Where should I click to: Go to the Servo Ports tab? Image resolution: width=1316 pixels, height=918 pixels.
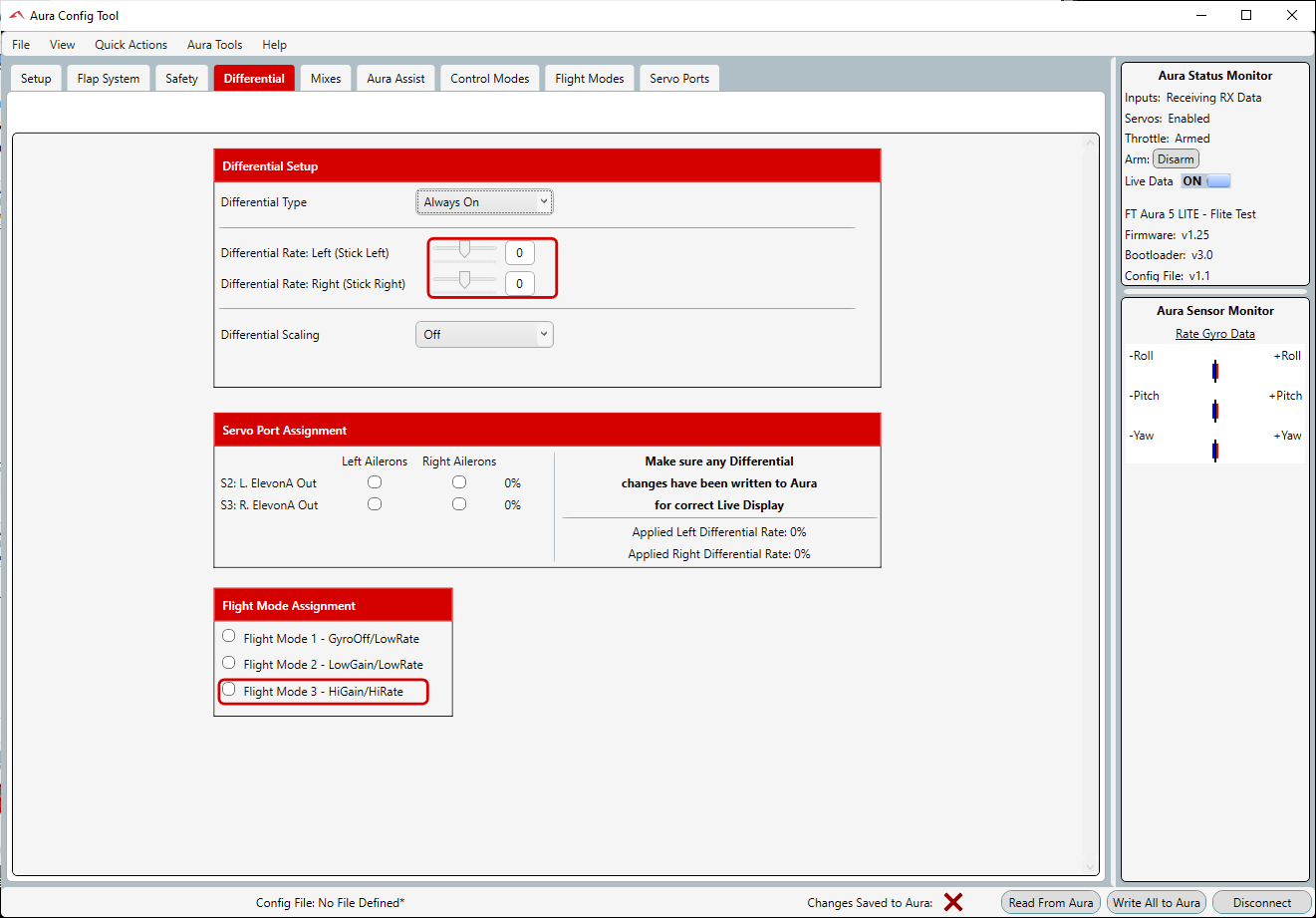[x=679, y=79]
